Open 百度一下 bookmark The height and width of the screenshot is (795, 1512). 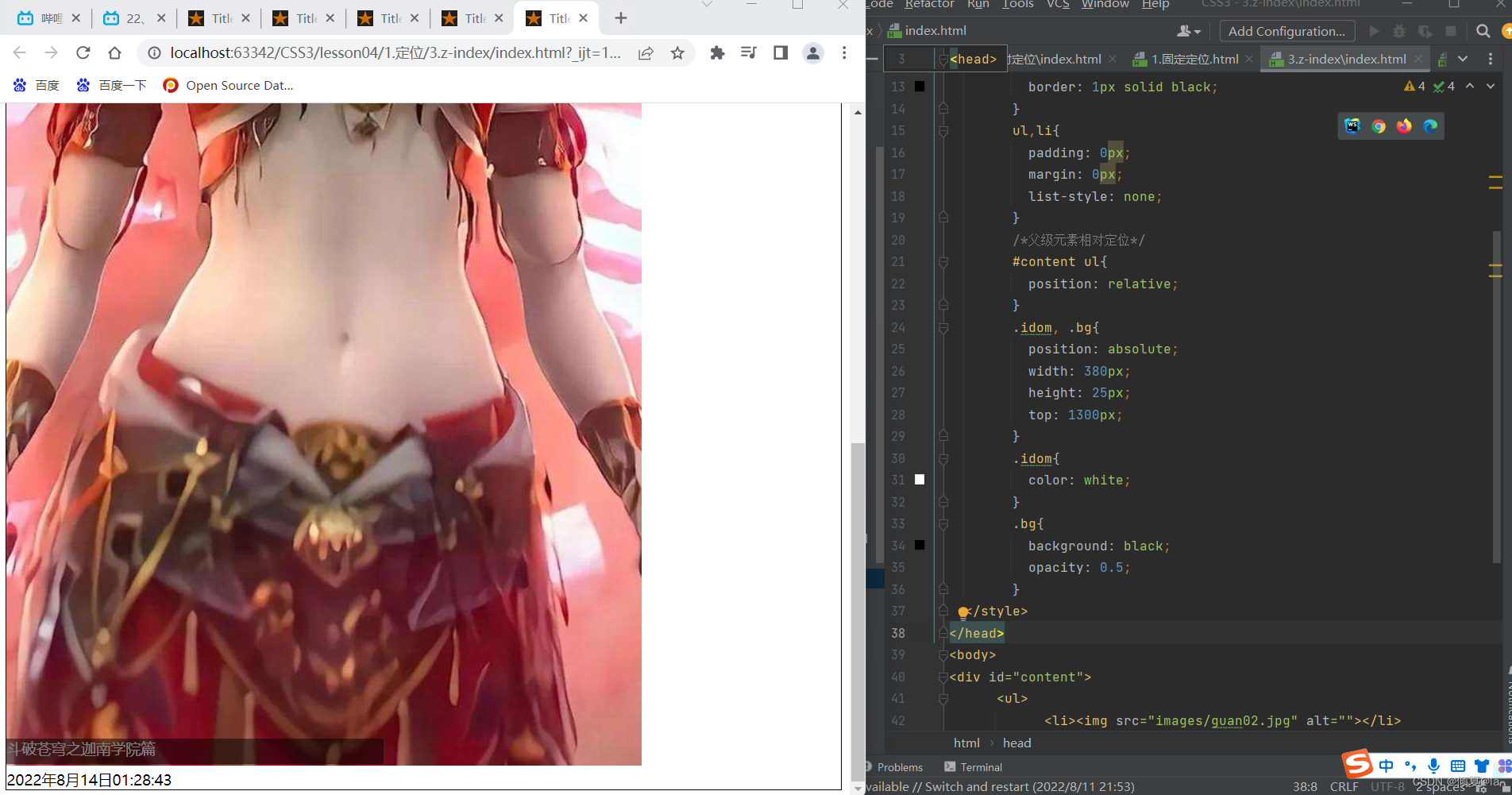coord(111,85)
